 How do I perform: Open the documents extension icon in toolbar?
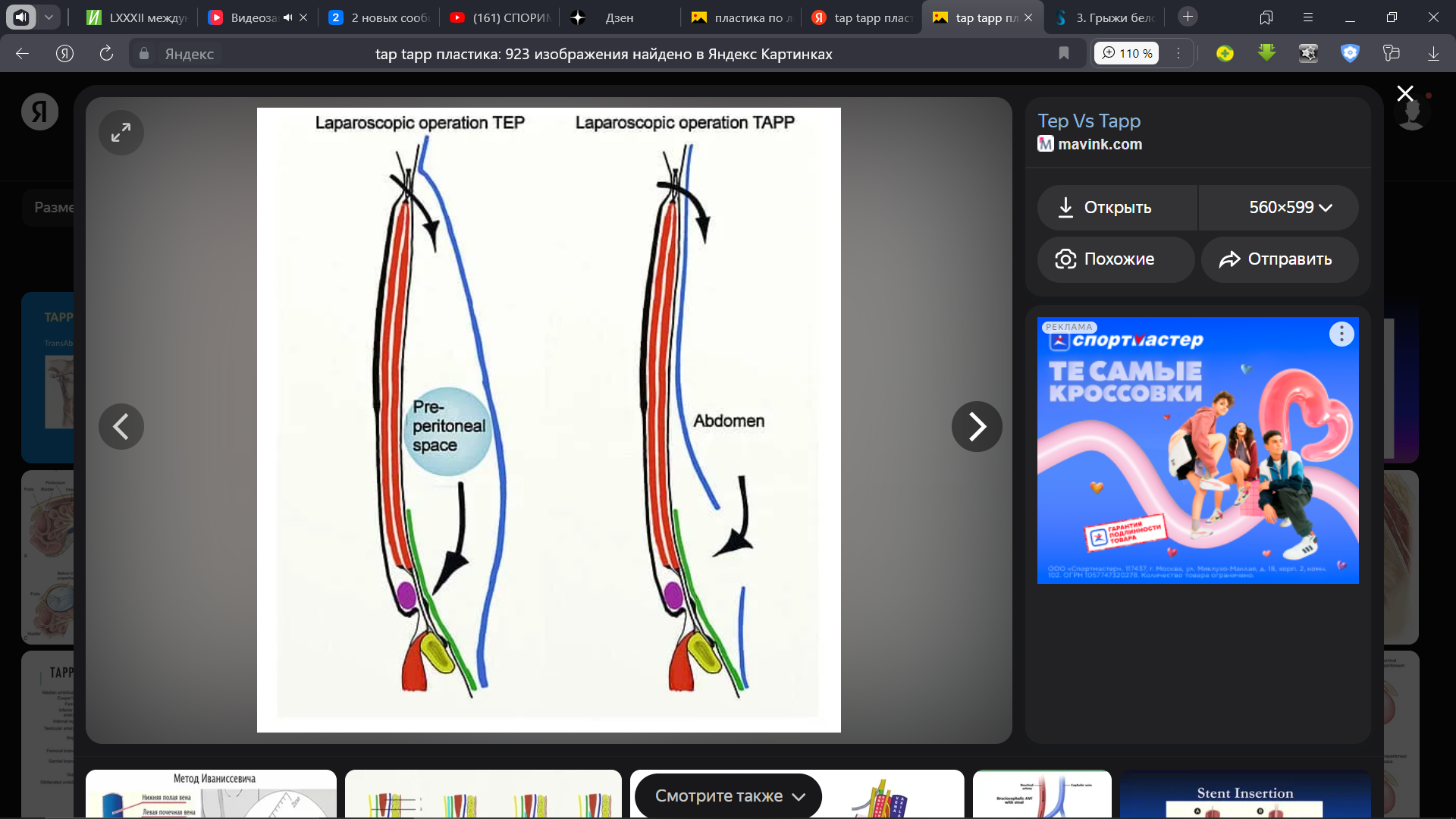click(1391, 53)
